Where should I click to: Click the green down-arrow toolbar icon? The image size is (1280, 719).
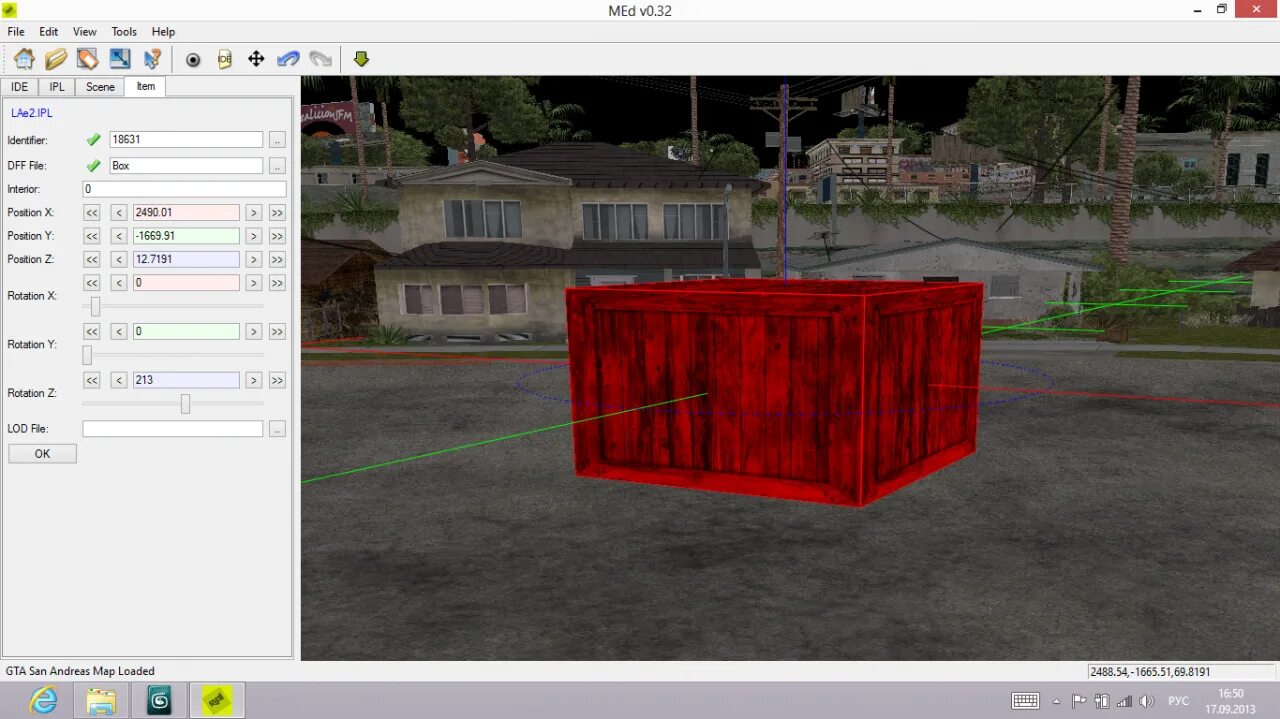pos(361,59)
